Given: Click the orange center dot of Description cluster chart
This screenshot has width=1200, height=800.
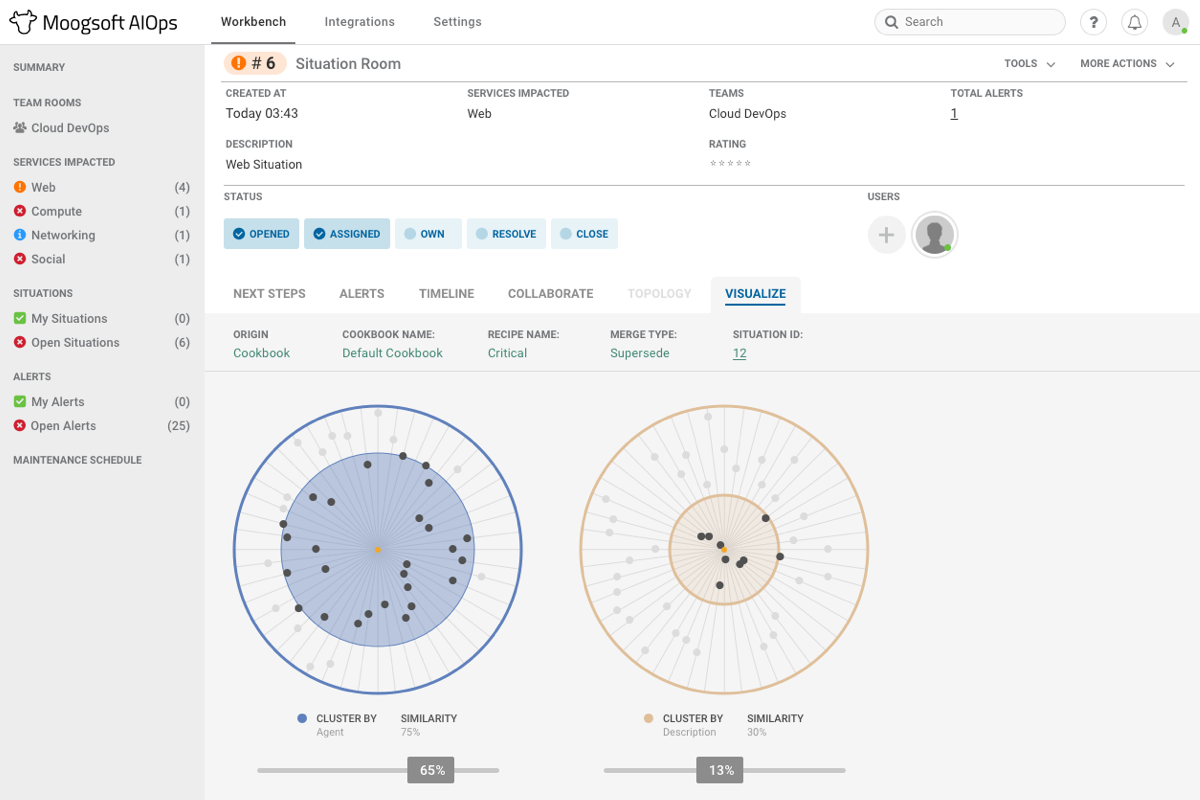Looking at the screenshot, I should [724, 550].
